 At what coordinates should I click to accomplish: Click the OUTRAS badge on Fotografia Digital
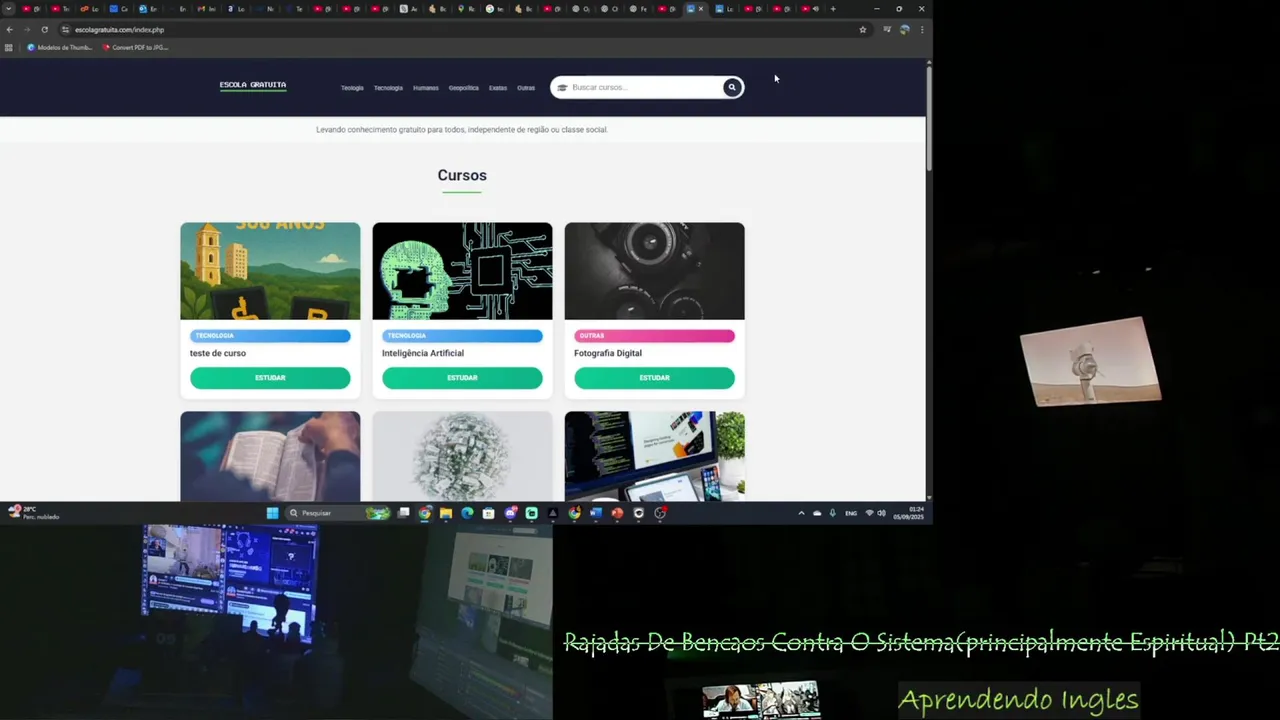tap(654, 336)
